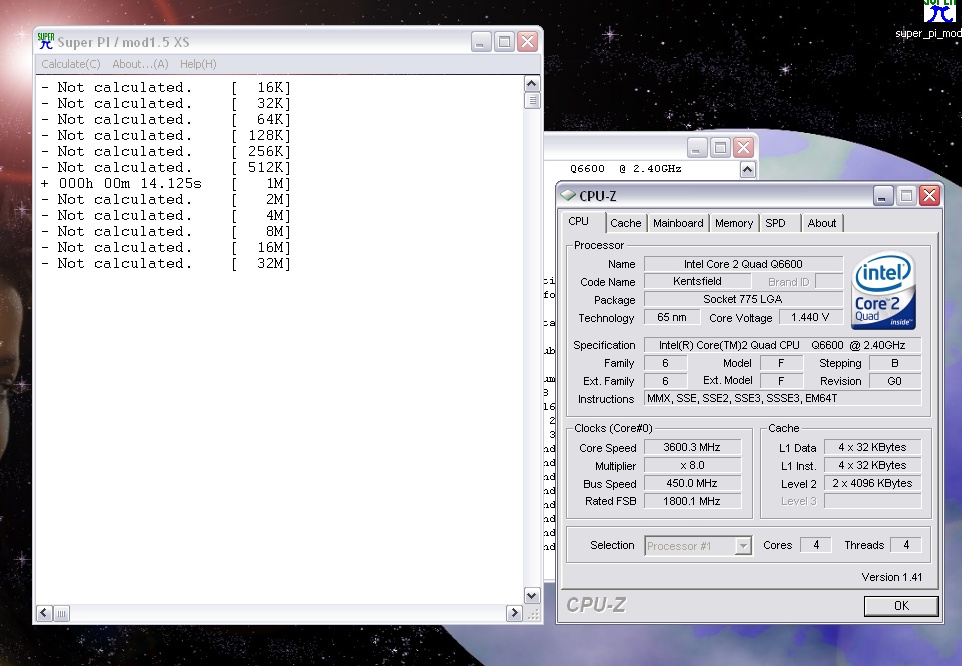Click the Technology value 65 nm
Screen dimensions: 962x666
point(672,318)
